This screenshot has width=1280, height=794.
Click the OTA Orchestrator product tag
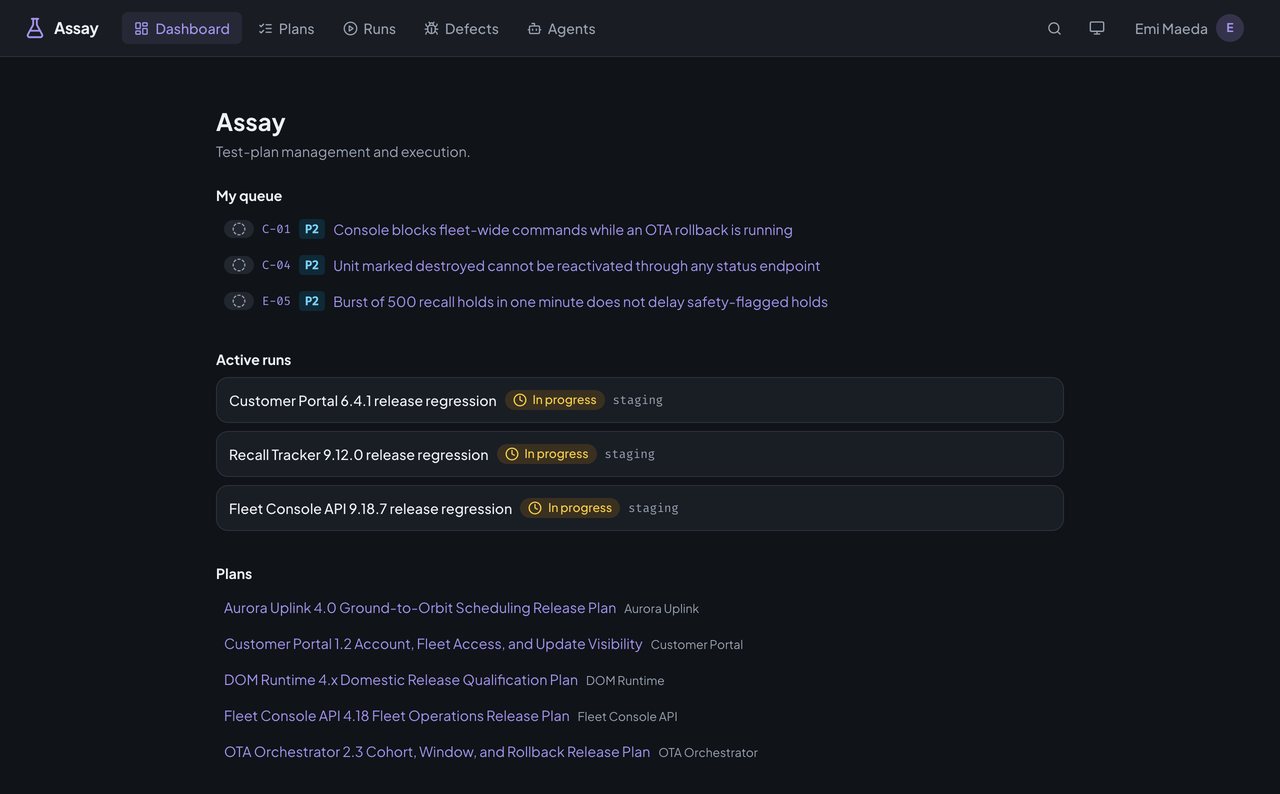tap(708, 753)
